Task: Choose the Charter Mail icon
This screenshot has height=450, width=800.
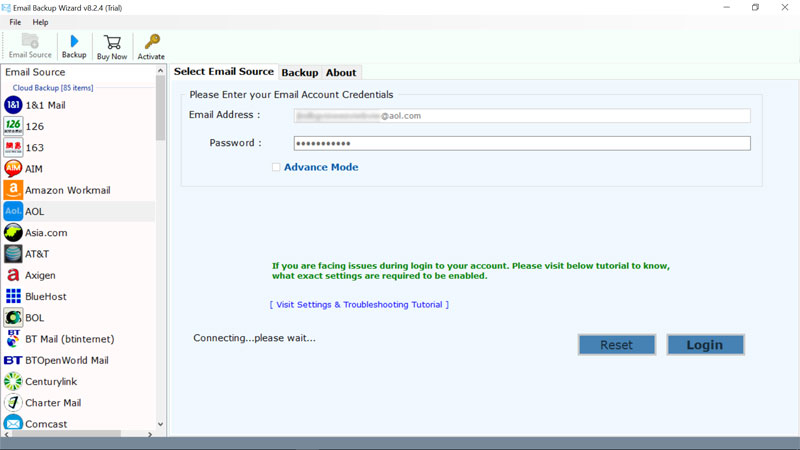Action: [13, 403]
